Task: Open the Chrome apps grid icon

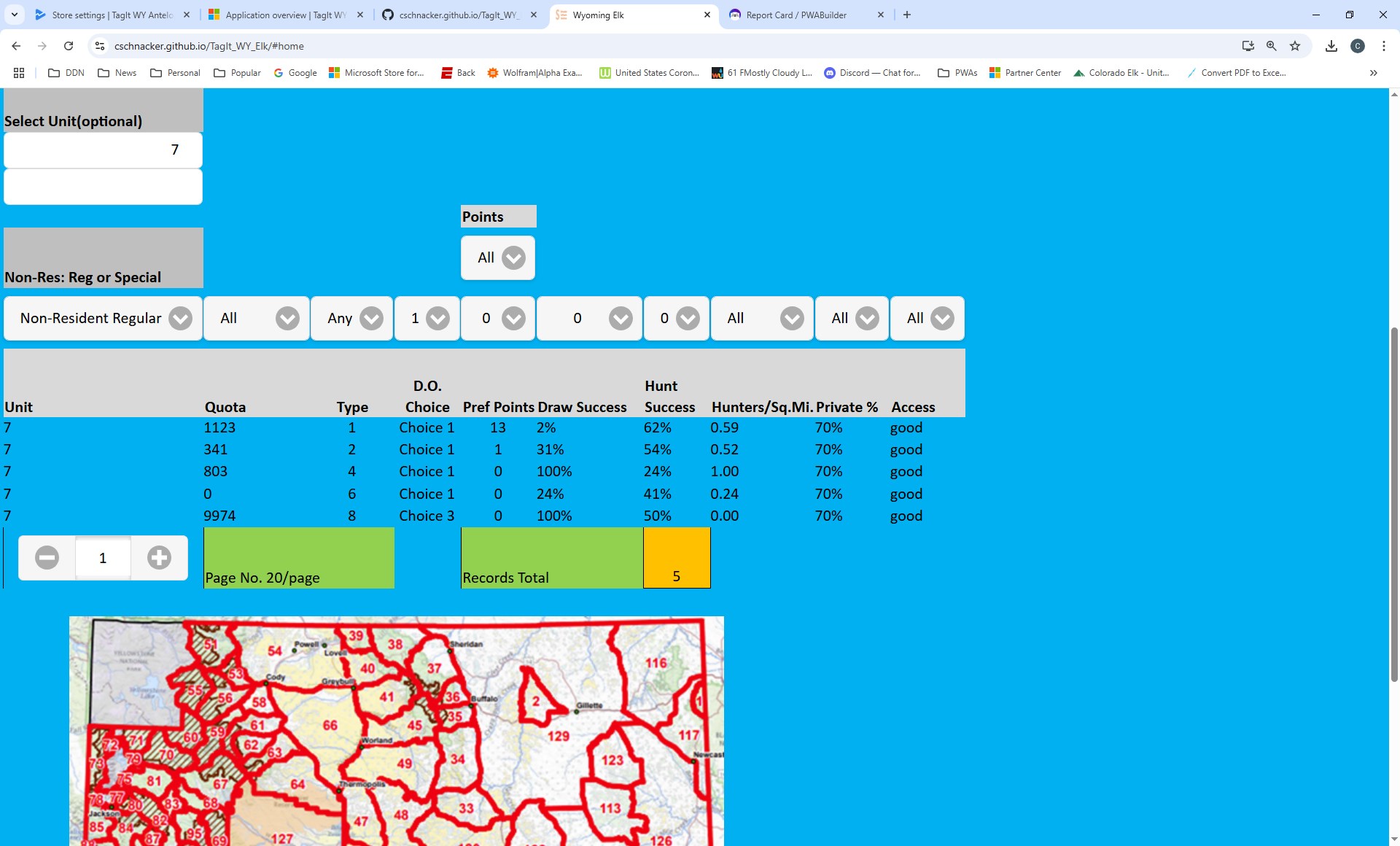Action: click(19, 73)
